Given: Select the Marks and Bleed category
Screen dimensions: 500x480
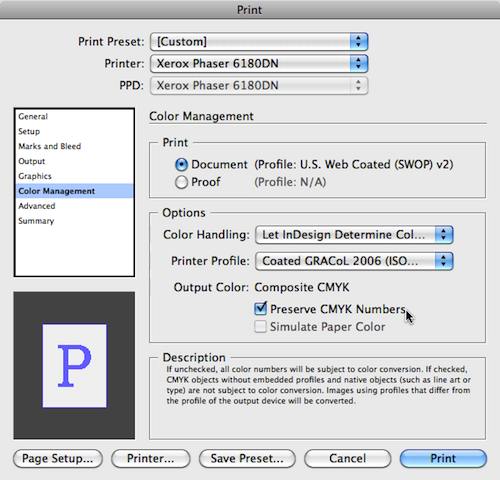Looking at the screenshot, I should tap(74, 146).
